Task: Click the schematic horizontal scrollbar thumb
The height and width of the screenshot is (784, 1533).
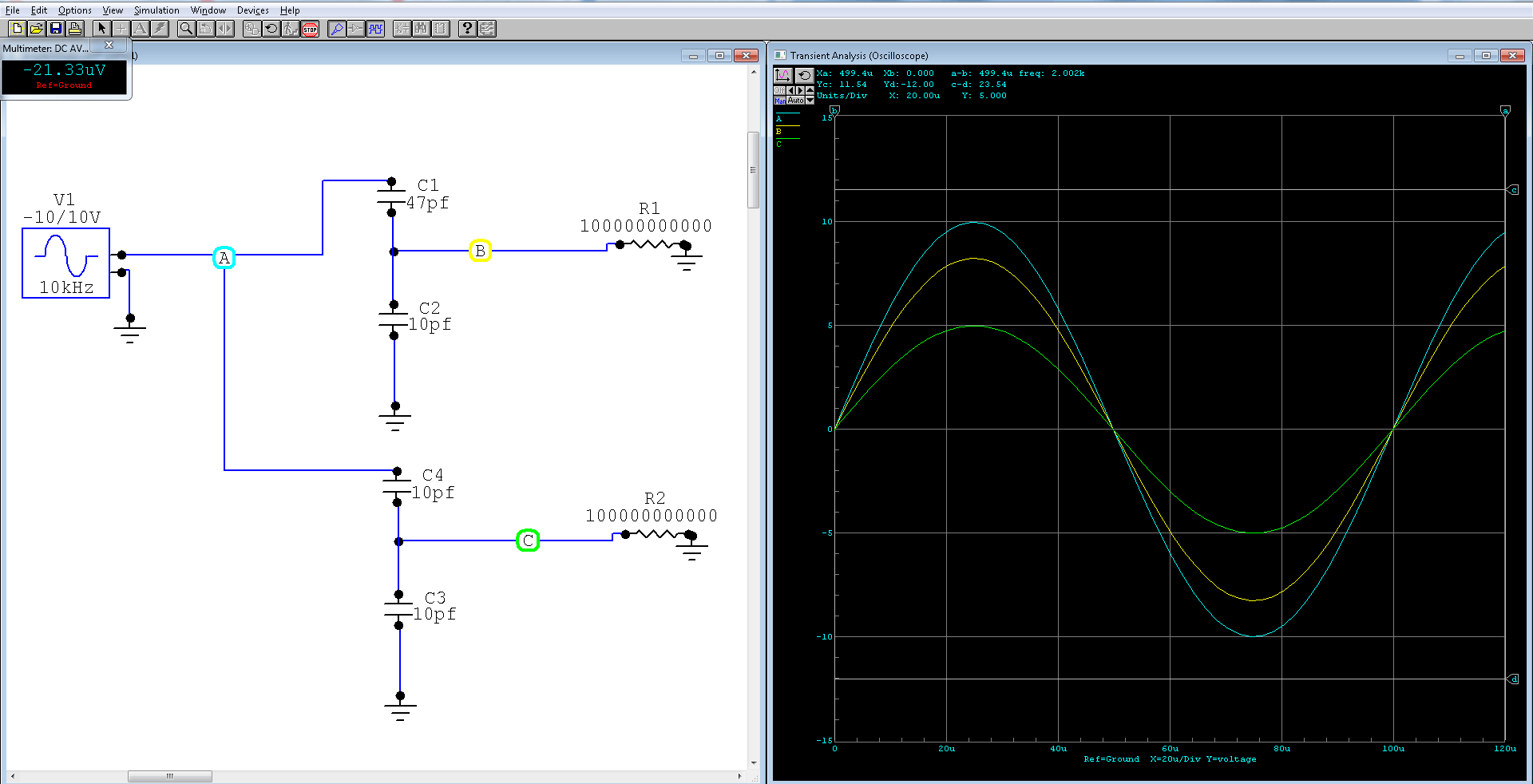Action: [170, 776]
